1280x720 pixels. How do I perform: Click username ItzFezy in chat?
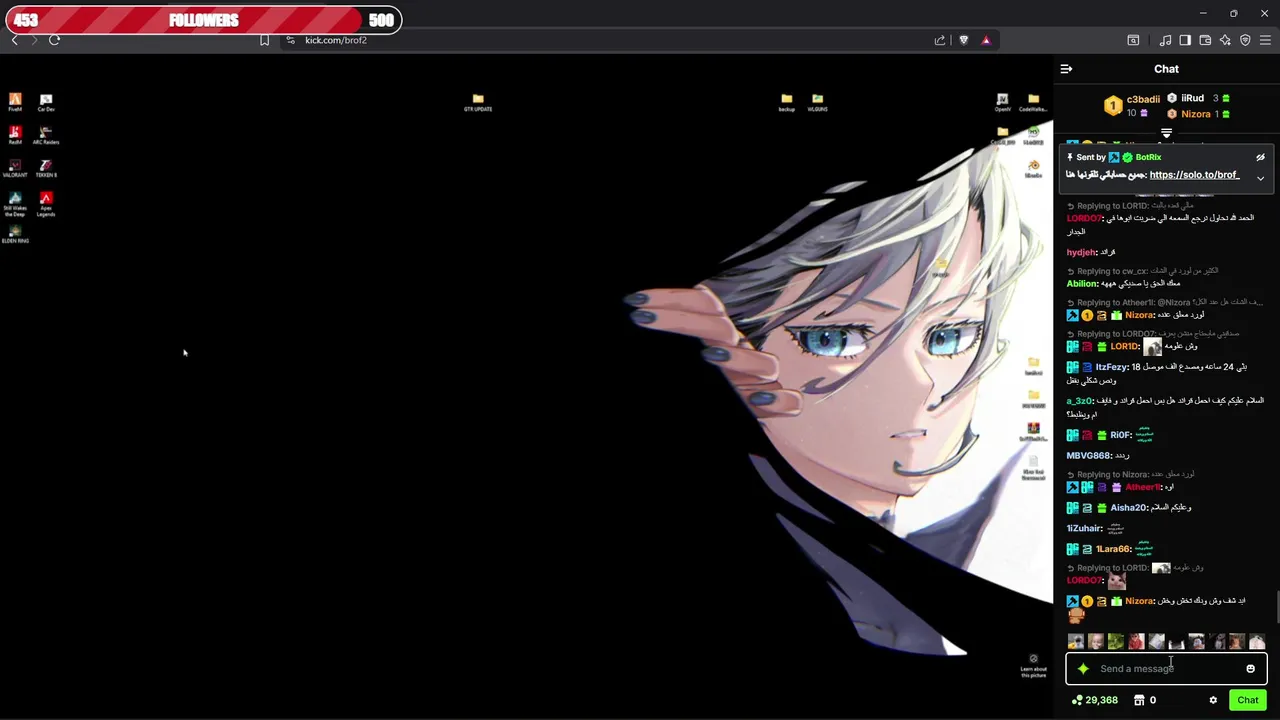pyautogui.click(x=1112, y=367)
